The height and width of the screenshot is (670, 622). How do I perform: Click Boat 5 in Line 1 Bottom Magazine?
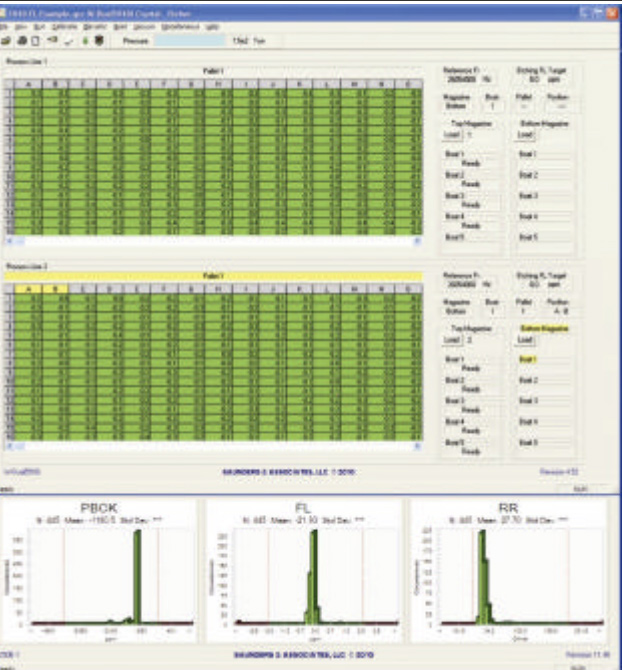point(528,237)
